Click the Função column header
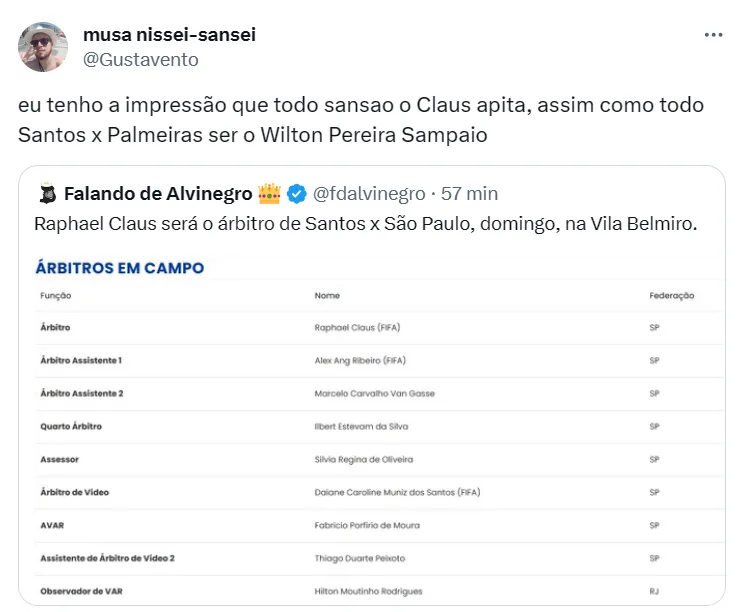 (56, 296)
